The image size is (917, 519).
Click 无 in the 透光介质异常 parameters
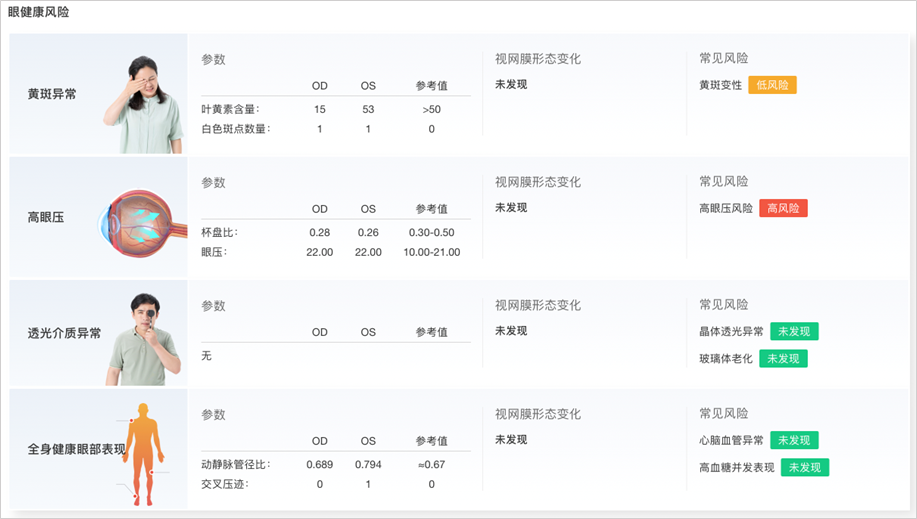[x=206, y=356]
